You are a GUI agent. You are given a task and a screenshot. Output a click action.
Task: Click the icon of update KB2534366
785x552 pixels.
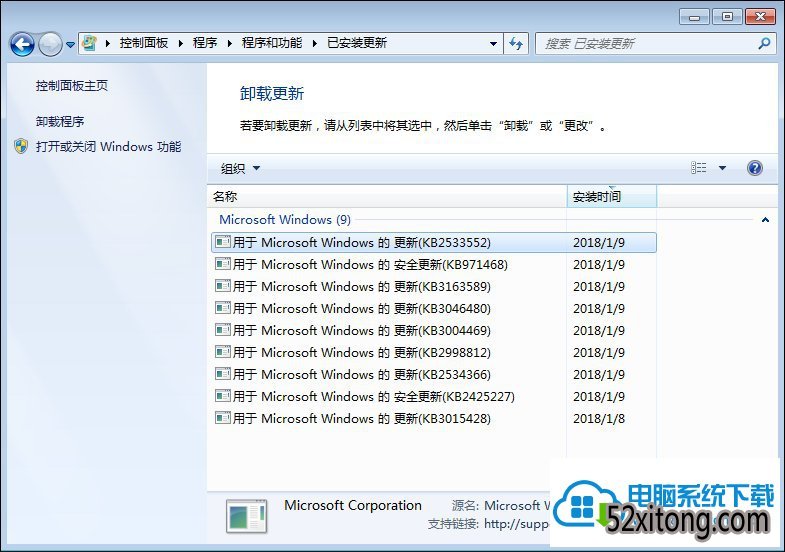pos(223,374)
